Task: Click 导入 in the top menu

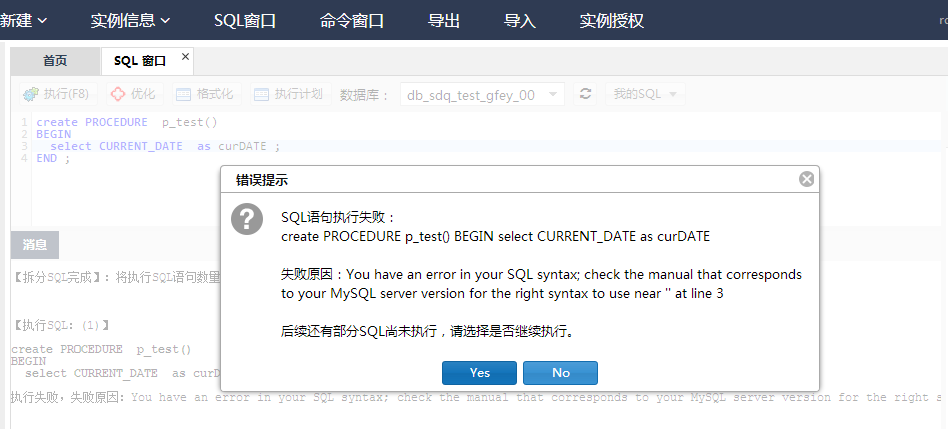Action: click(x=520, y=20)
